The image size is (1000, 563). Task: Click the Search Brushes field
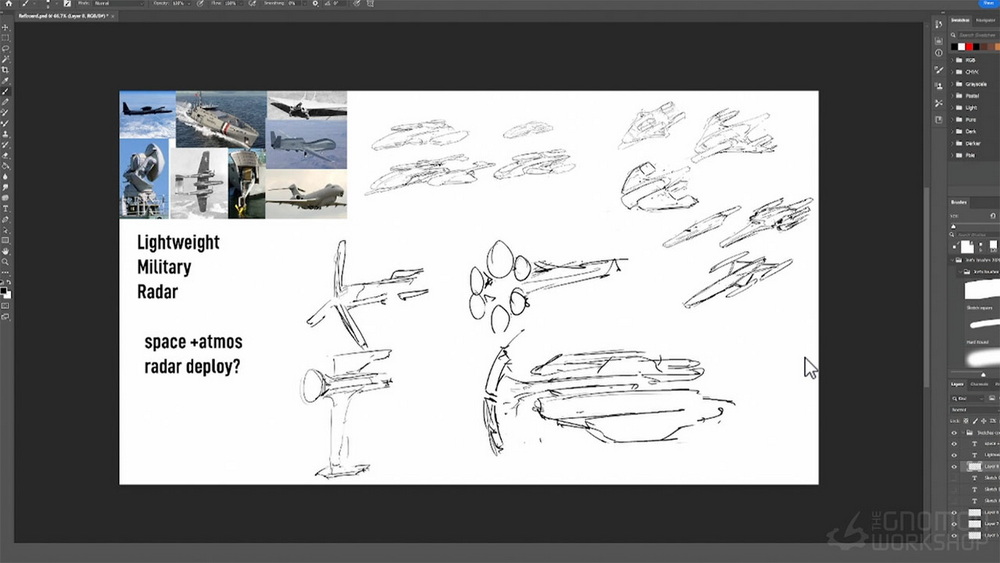[x=976, y=235]
